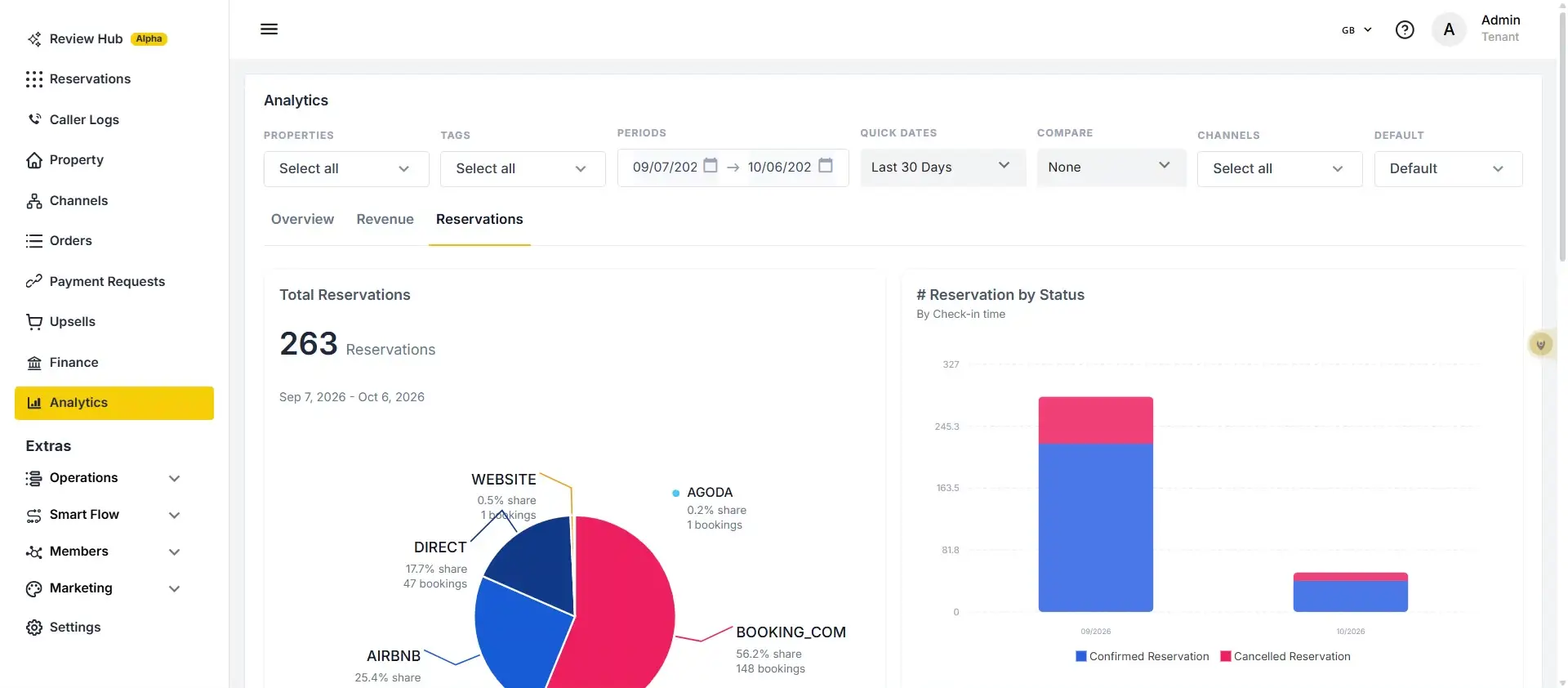Expand the Operations submenu chevron
Image resolution: width=1568 pixels, height=688 pixels.
point(174,479)
